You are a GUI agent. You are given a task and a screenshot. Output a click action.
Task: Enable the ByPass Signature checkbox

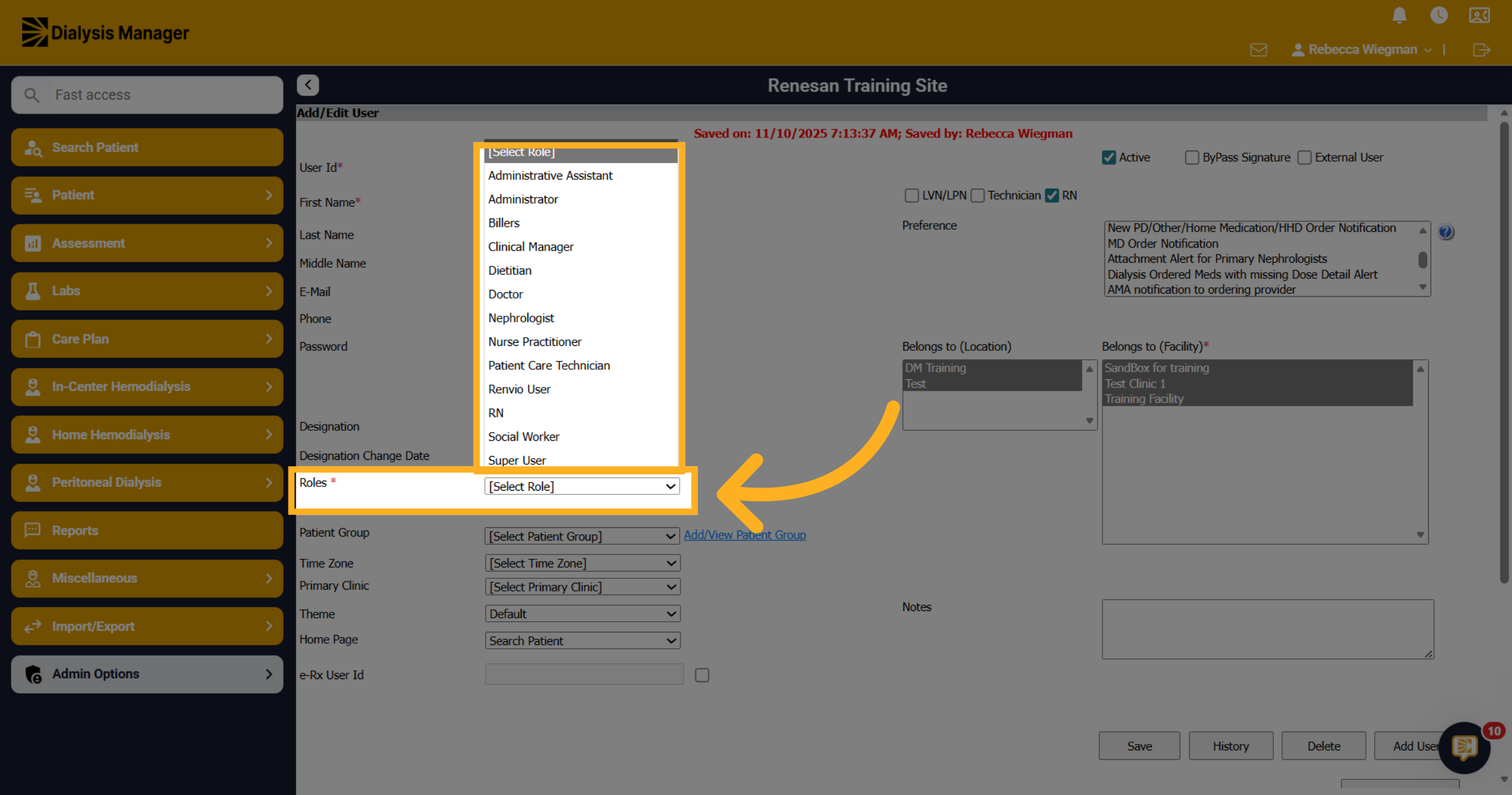[1191, 157]
